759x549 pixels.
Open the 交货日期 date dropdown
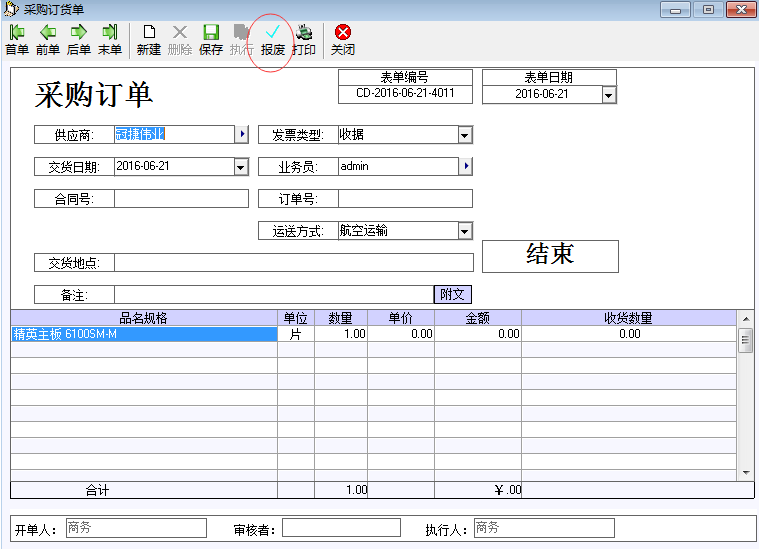pyautogui.click(x=241, y=168)
